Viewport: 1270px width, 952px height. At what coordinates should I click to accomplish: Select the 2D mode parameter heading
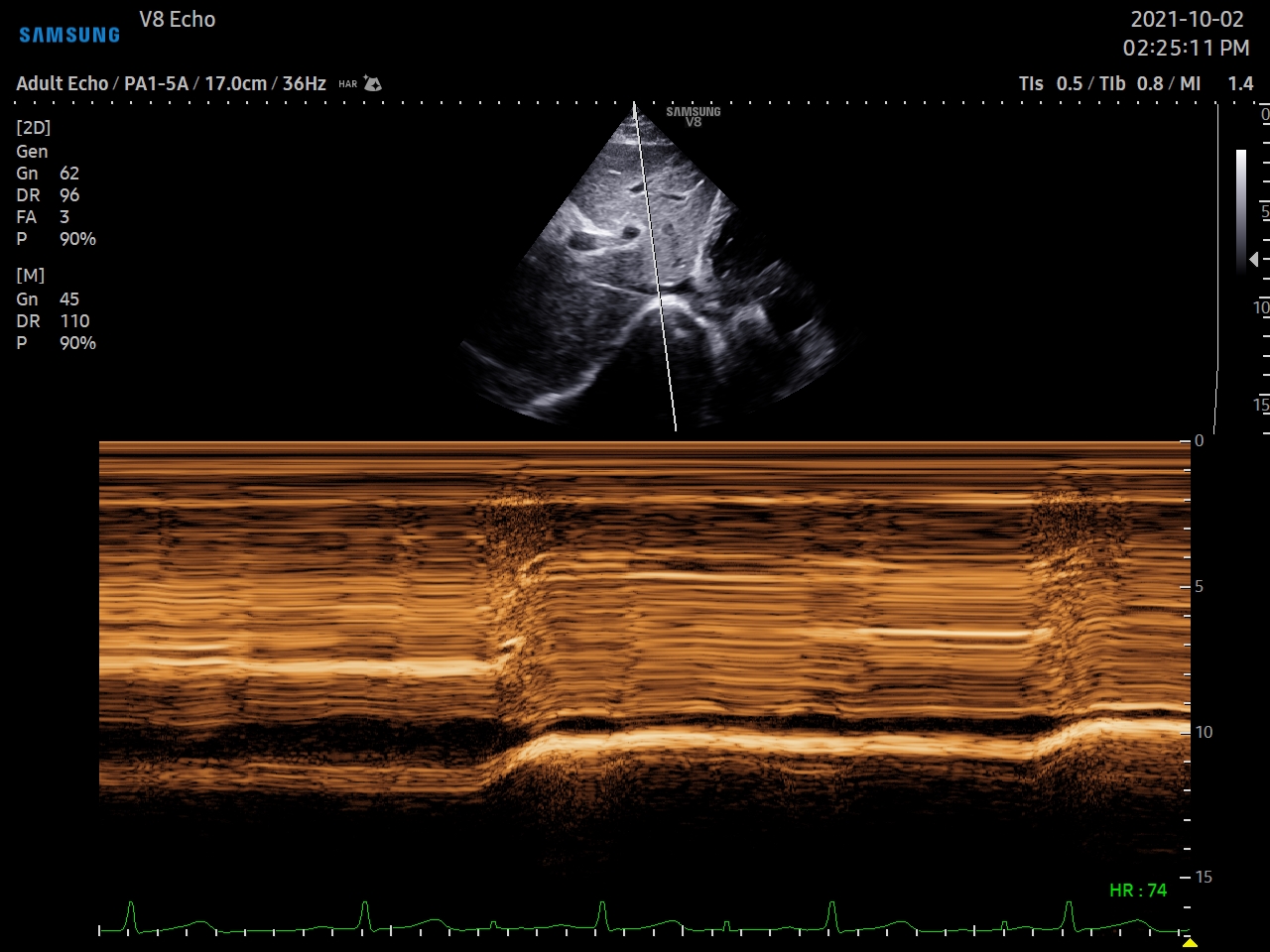coord(33,128)
